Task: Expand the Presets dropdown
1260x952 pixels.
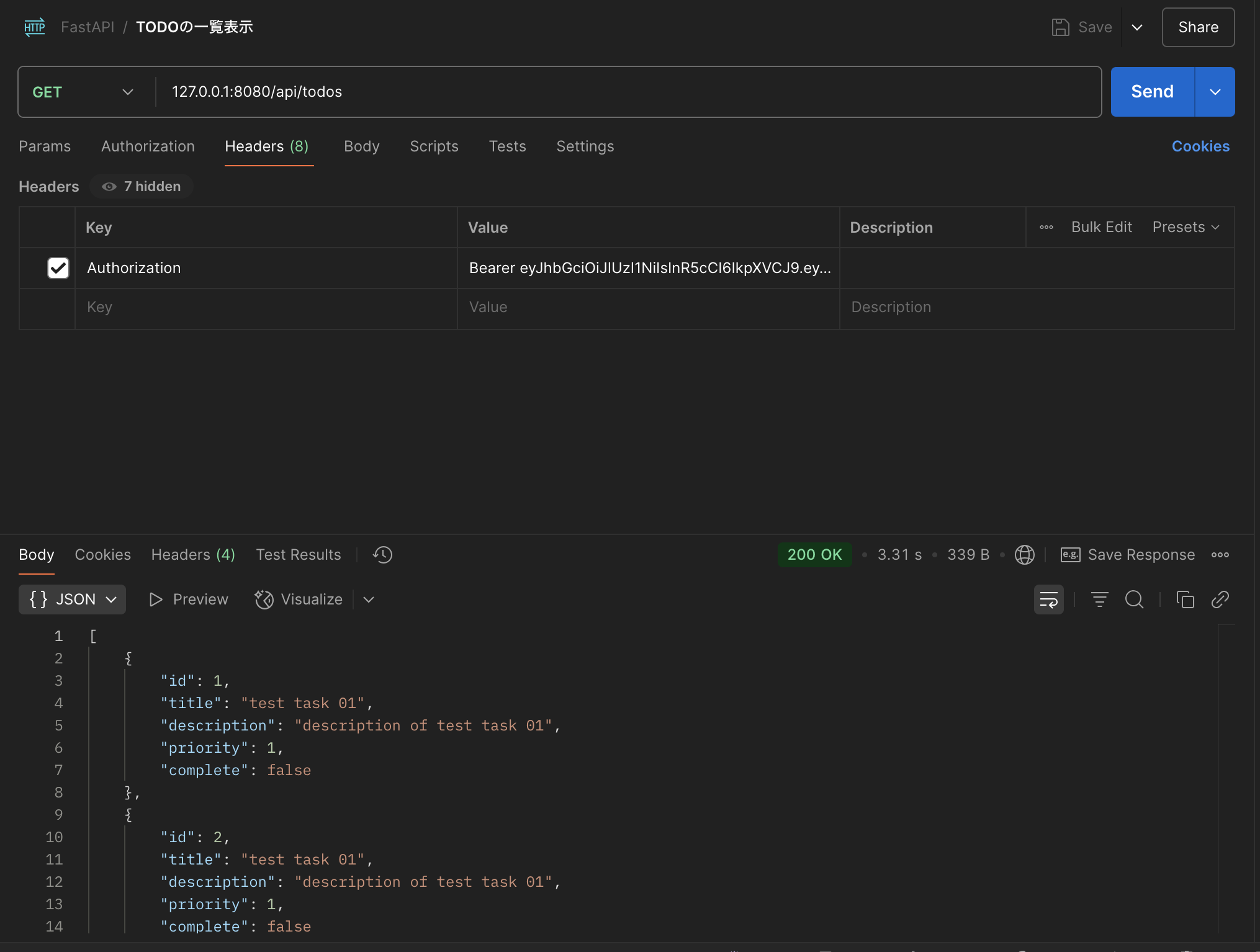Action: 1186,227
